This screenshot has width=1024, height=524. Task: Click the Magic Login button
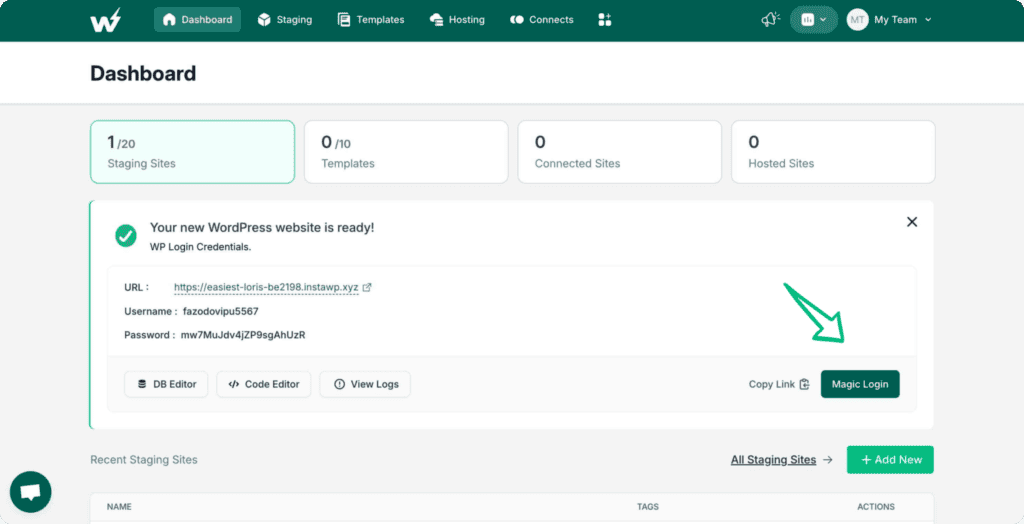(x=860, y=384)
